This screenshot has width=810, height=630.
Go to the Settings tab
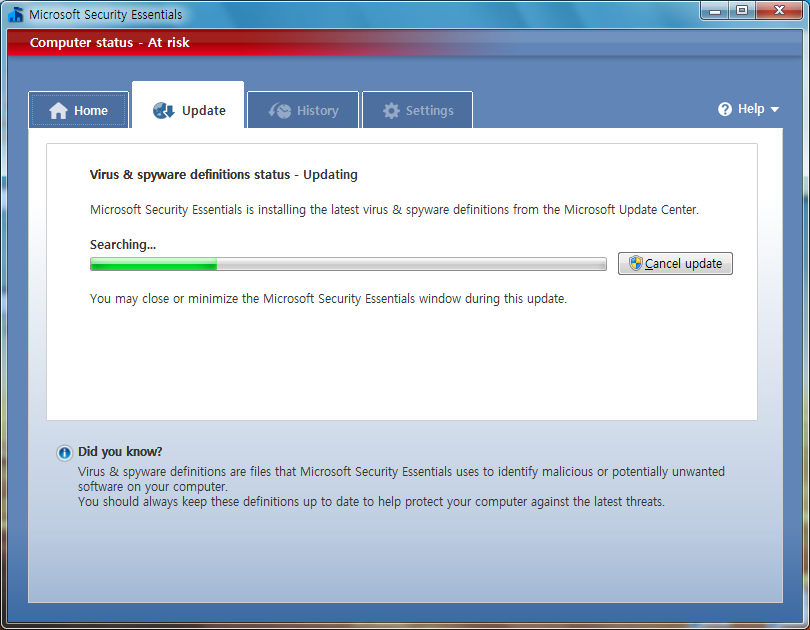[417, 110]
